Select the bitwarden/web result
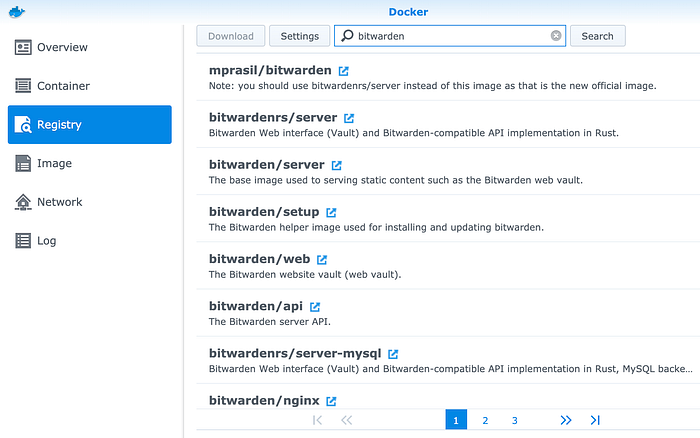700x438 pixels. (448, 266)
